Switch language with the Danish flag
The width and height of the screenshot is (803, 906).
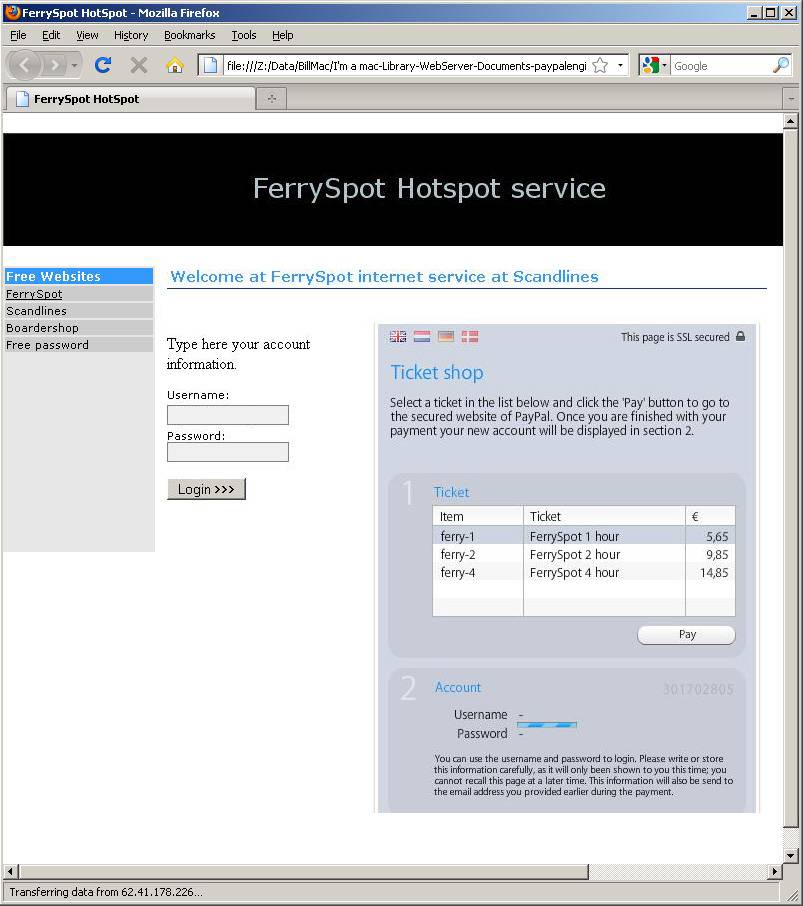pos(470,336)
